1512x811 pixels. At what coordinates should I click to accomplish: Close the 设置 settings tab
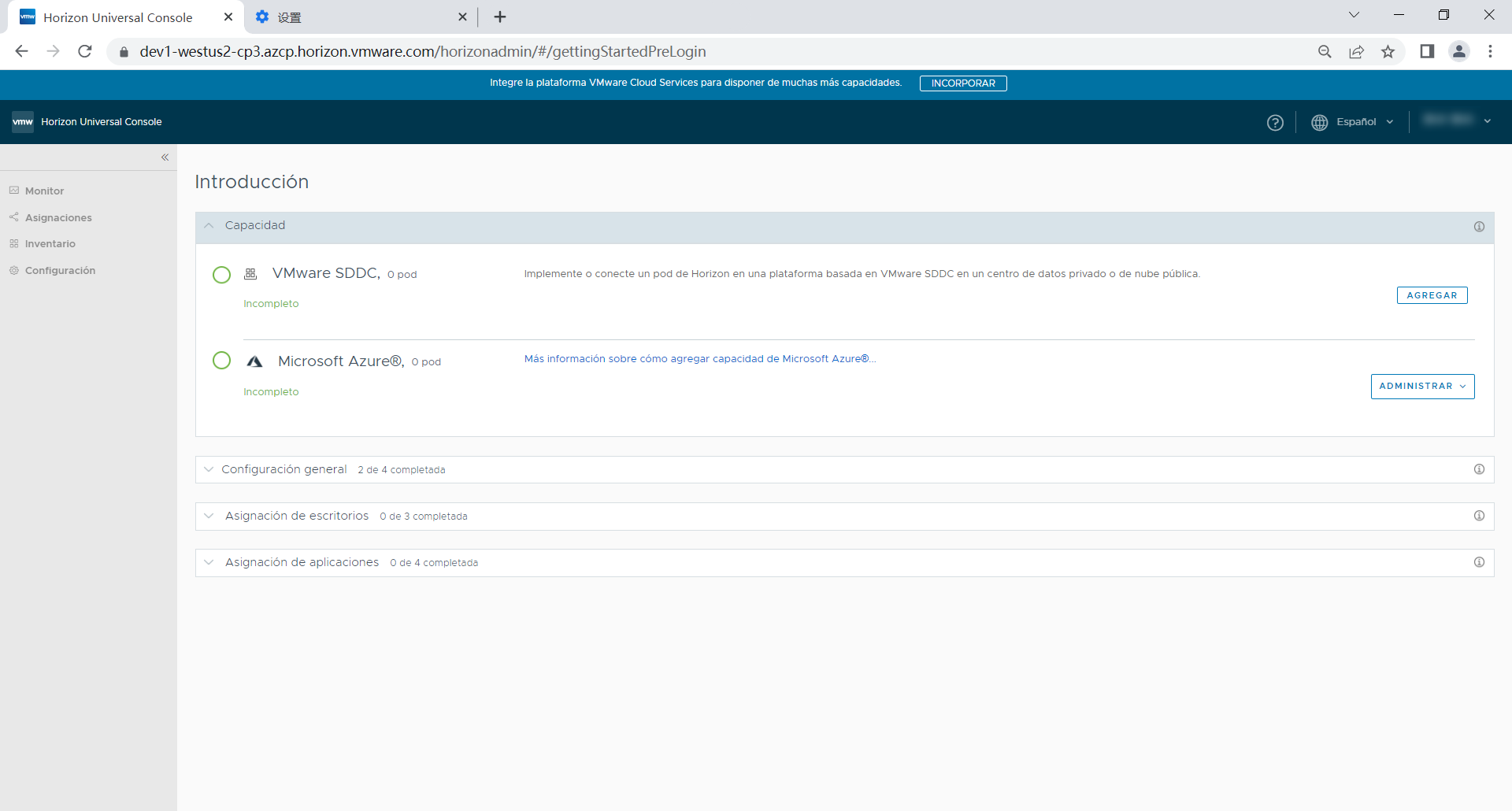tap(462, 17)
